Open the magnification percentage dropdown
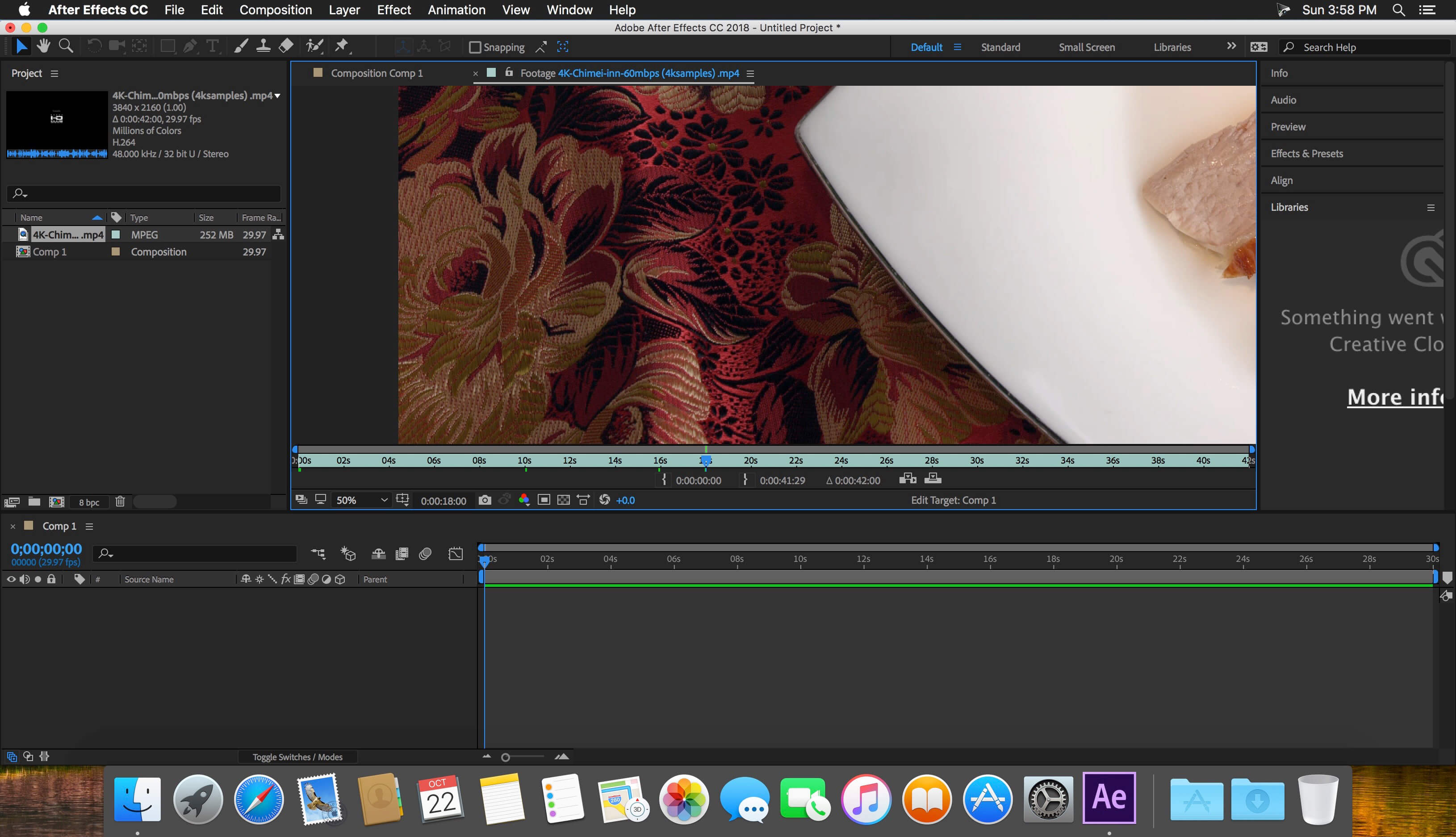Screen dimensions: 1456x837 coord(358,500)
